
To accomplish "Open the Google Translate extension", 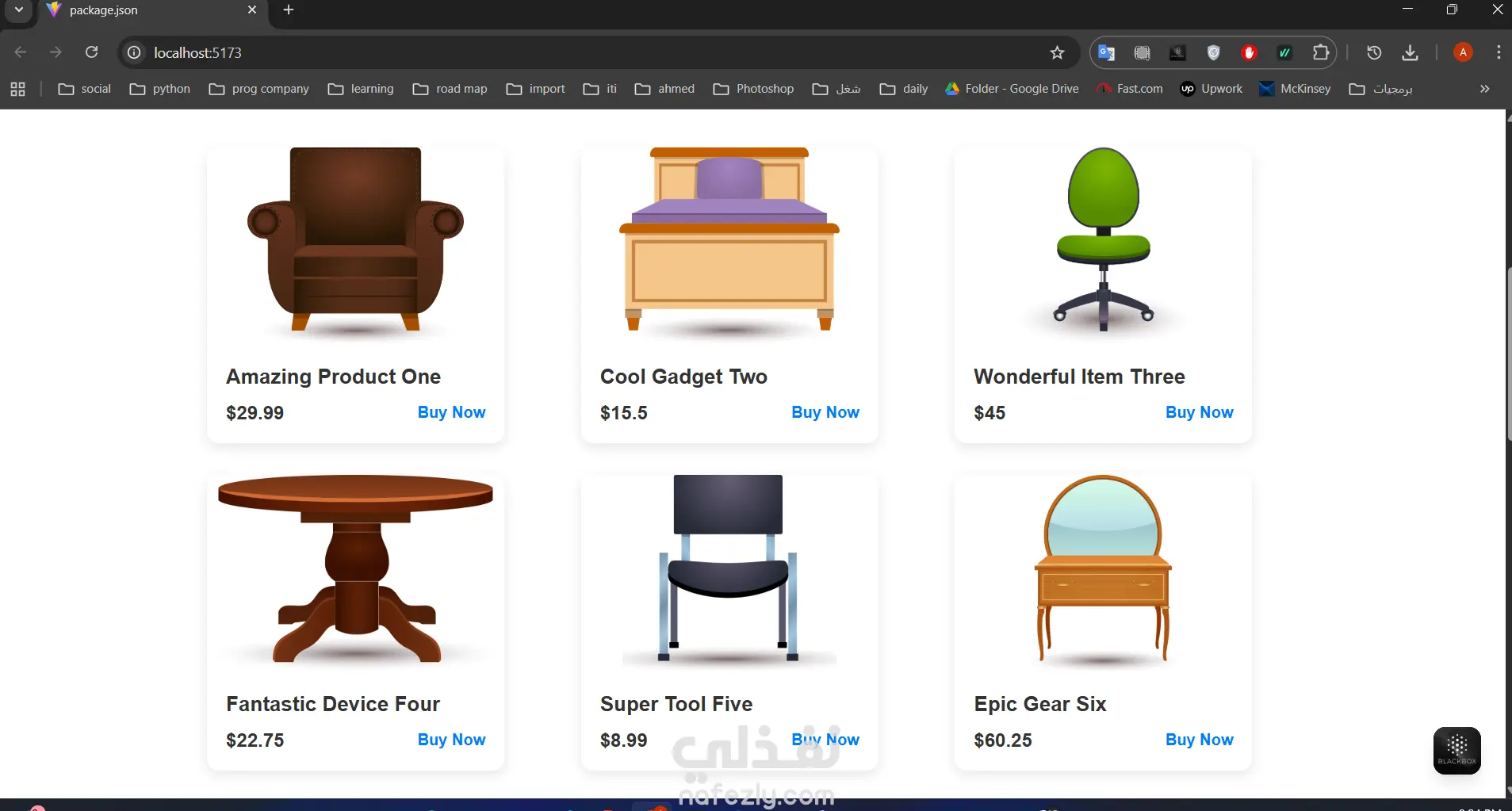I will tap(1106, 52).
